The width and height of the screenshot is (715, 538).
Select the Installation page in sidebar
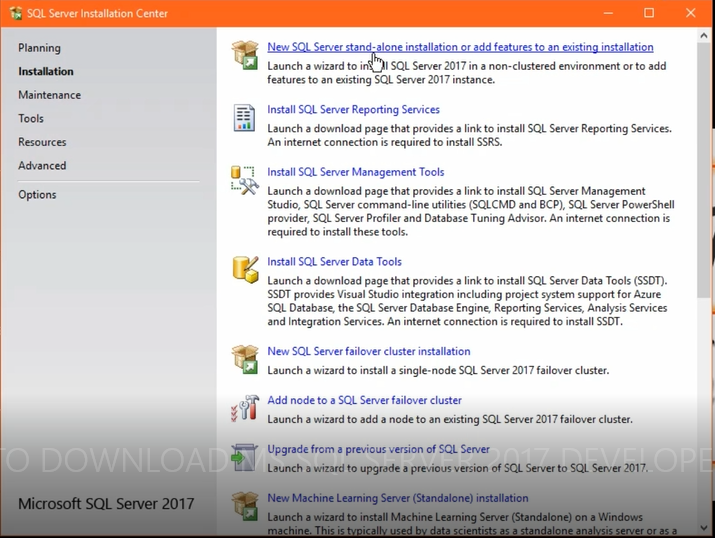pyautogui.click(x=46, y=72)
